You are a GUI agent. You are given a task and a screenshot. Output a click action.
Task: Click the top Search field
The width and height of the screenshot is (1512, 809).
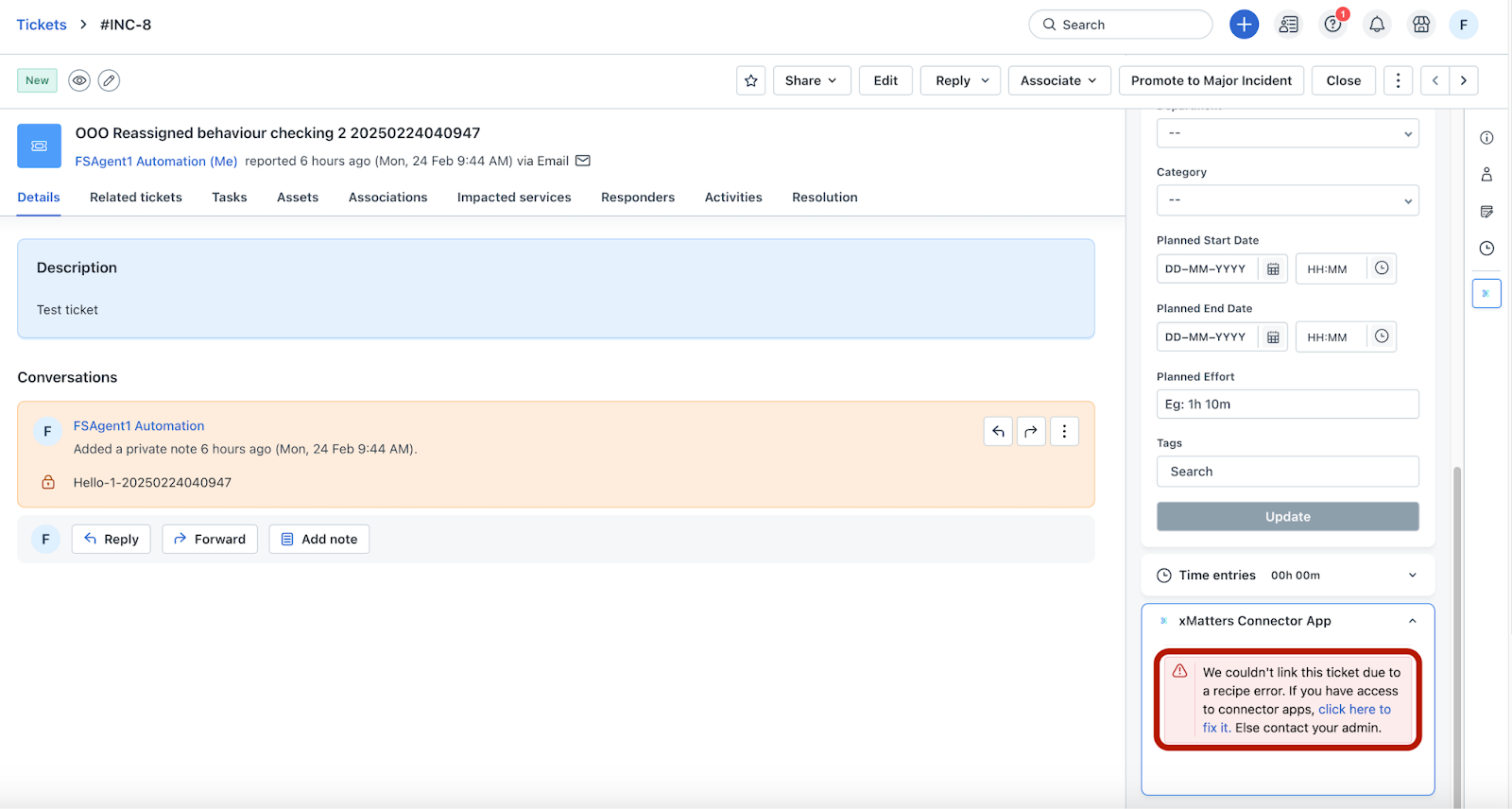click(1121, 25)
